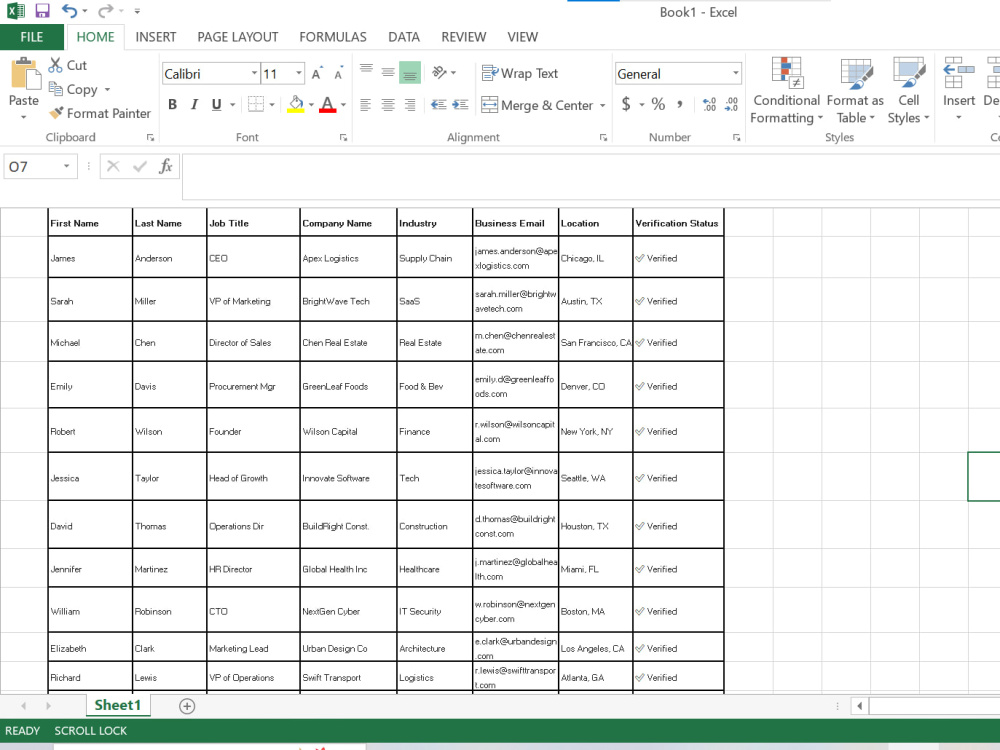
Task: Open Borders dropdown arrow
Action: click(x=272, y=105)
